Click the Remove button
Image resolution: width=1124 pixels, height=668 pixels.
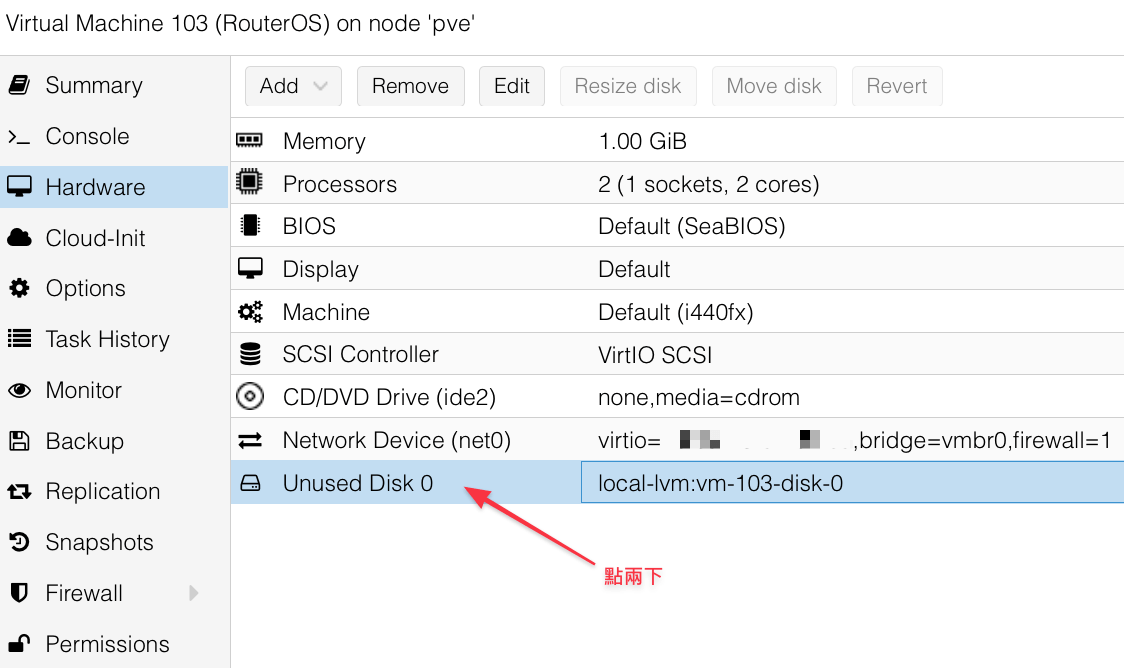[411, 86]
